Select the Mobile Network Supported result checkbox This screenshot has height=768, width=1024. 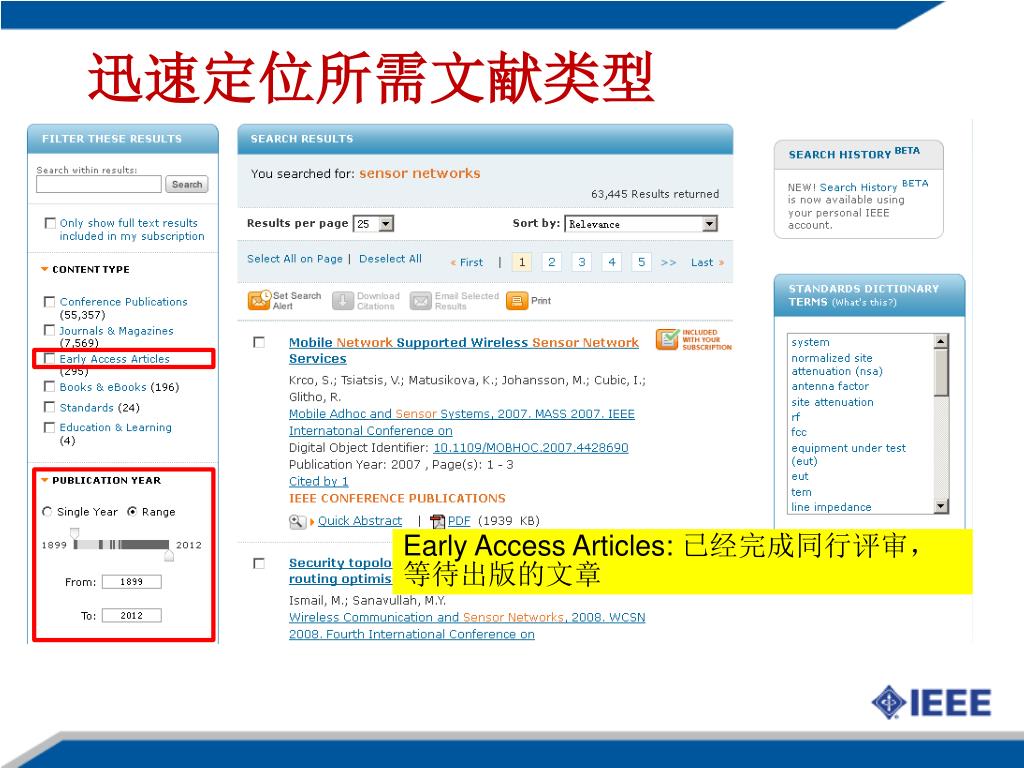[259, 342]
